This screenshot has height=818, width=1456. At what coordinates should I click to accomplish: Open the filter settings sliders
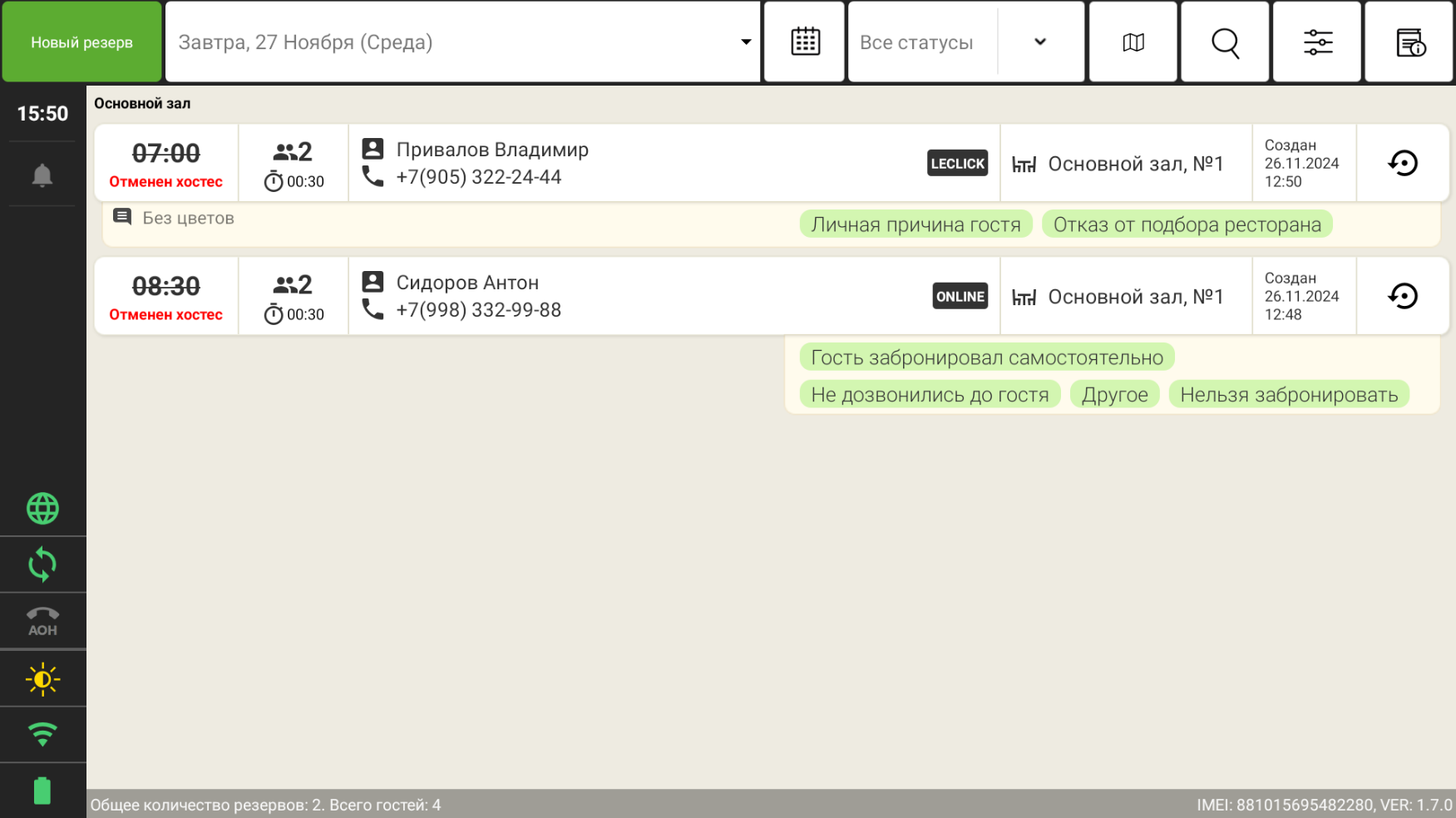click(1317, 42)
